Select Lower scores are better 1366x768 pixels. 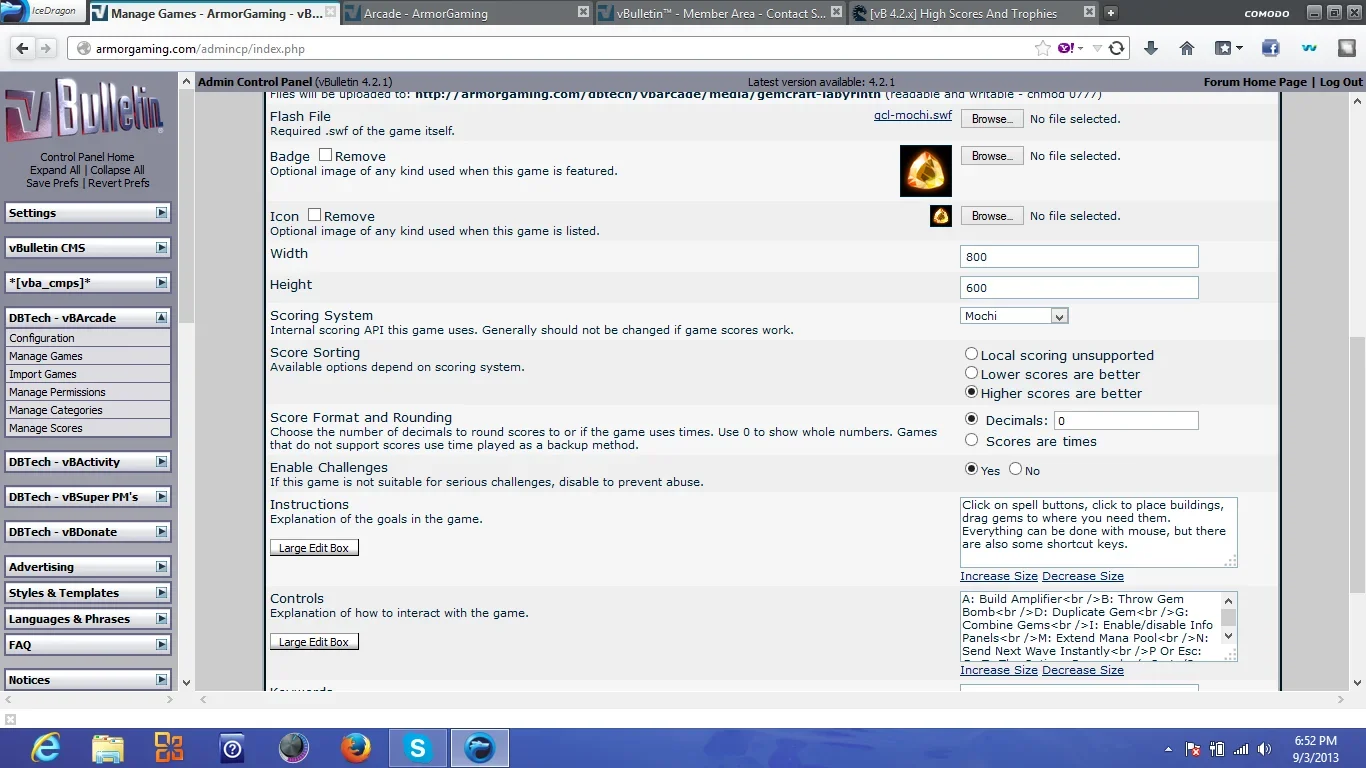[x=971, y=373]
